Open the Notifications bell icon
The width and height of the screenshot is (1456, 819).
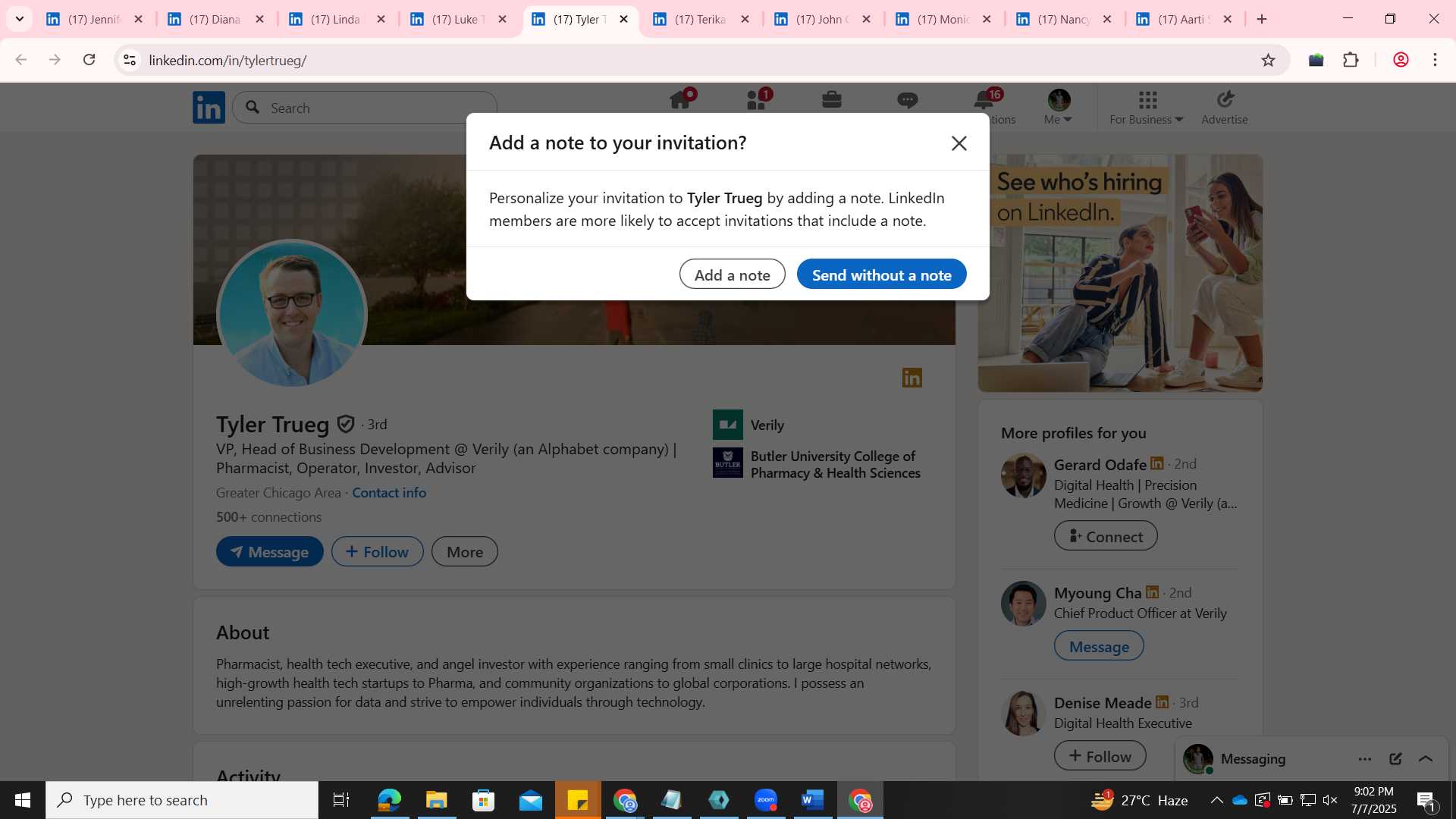click(x=984, y=100)
